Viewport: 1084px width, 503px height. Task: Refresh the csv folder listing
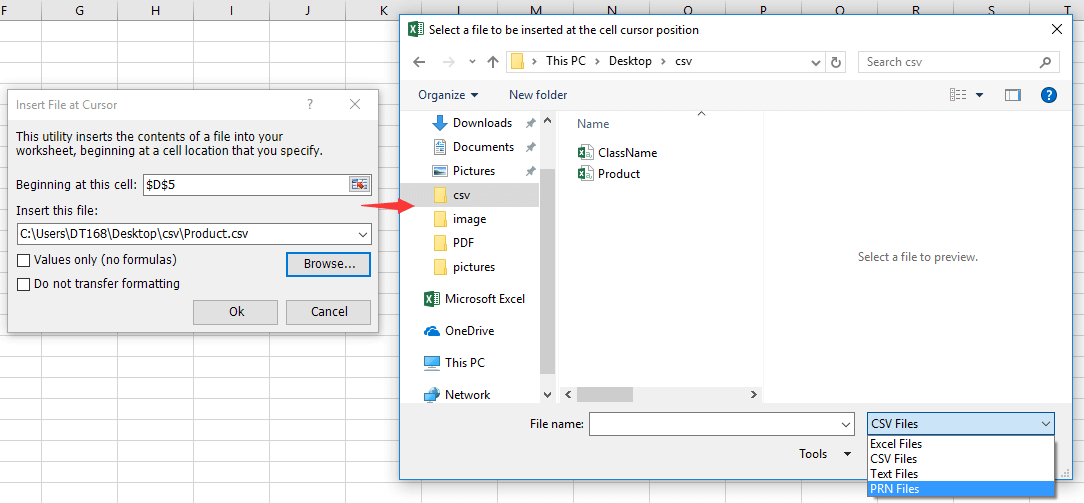[836, 61]
